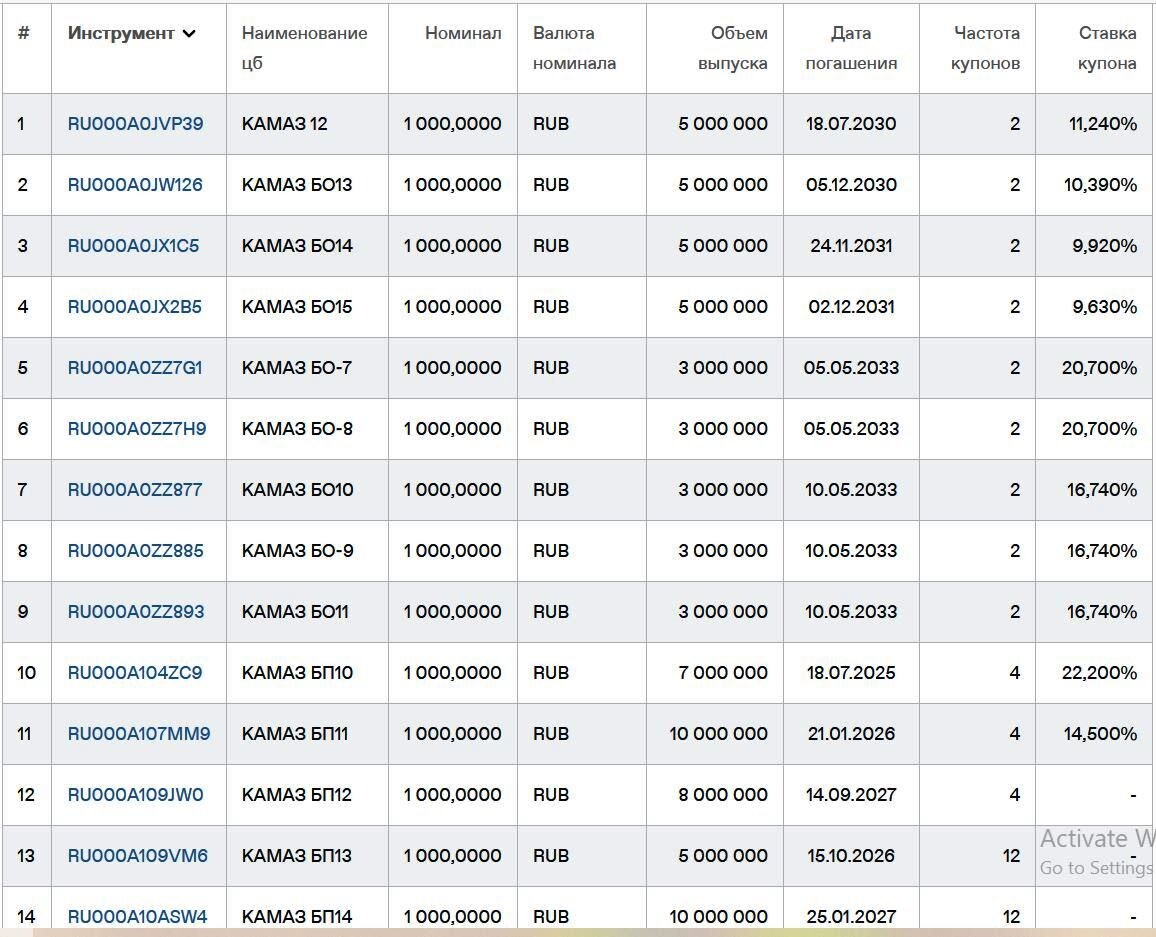Open bond link RU000A0JX2B5
Screen dimensions: 1156x937
point(135,307)
